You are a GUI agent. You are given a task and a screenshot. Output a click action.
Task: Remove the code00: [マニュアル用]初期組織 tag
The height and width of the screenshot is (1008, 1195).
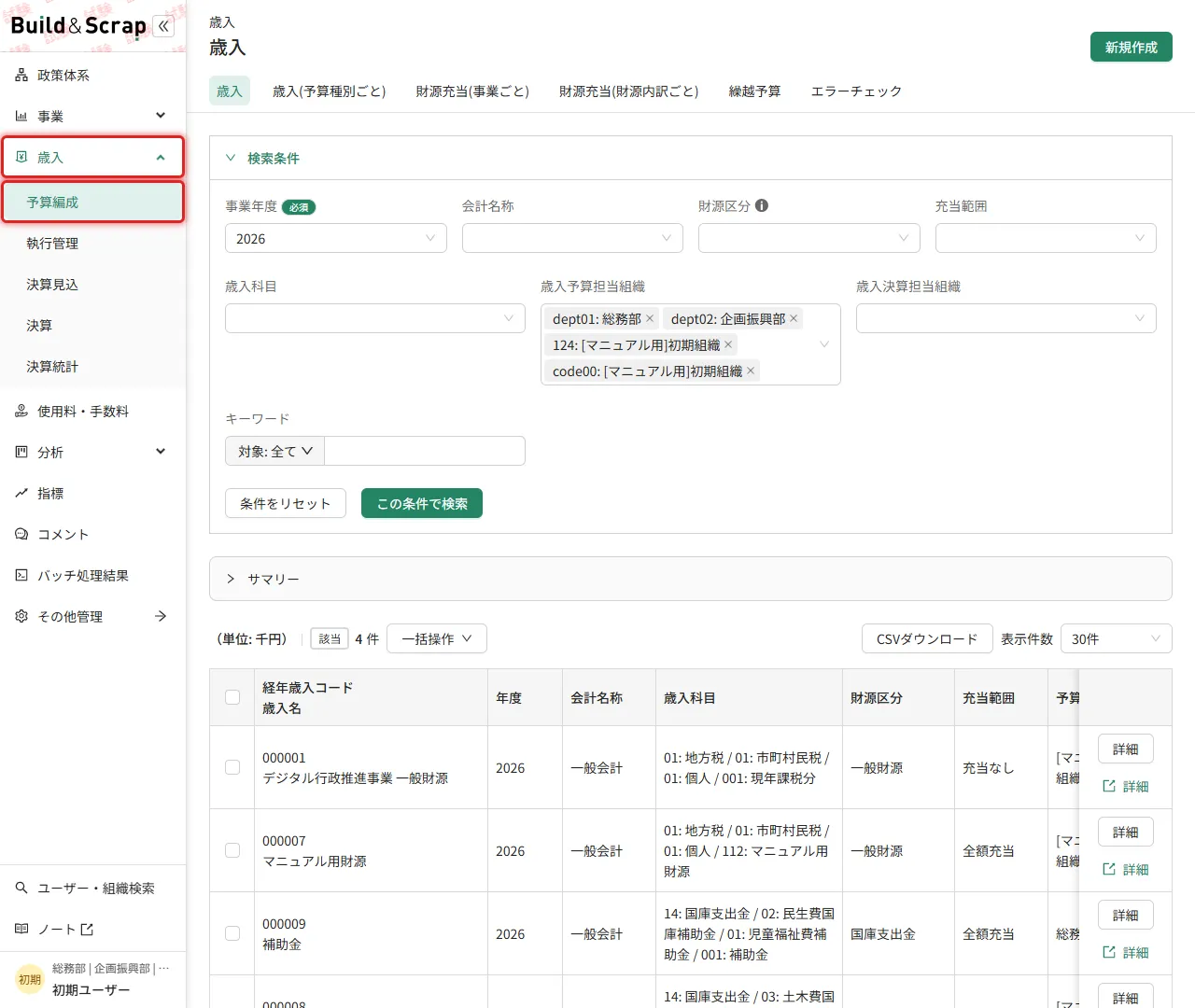click(x=751, y=371)
